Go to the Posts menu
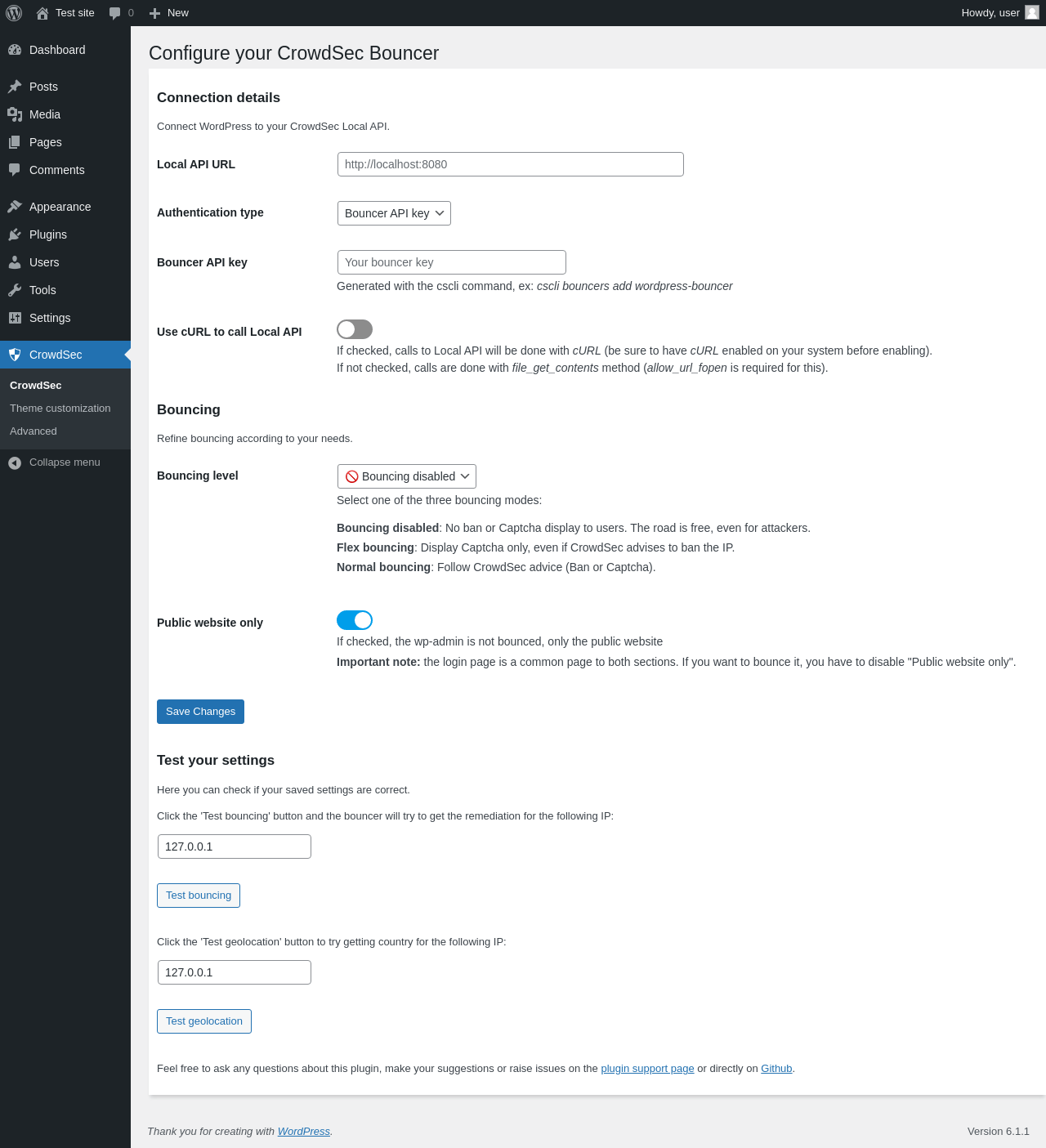 (x=43, y=87)
